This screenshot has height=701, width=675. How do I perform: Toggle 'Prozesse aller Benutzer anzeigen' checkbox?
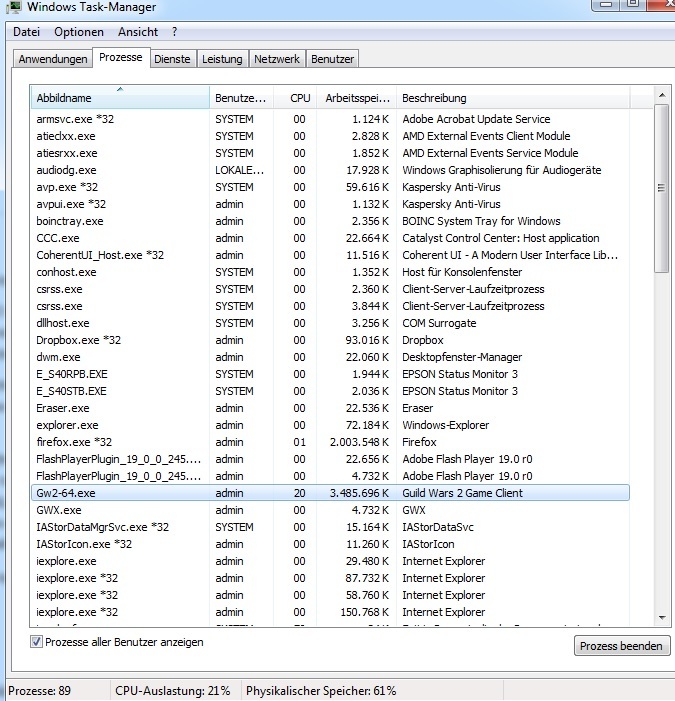37,642
